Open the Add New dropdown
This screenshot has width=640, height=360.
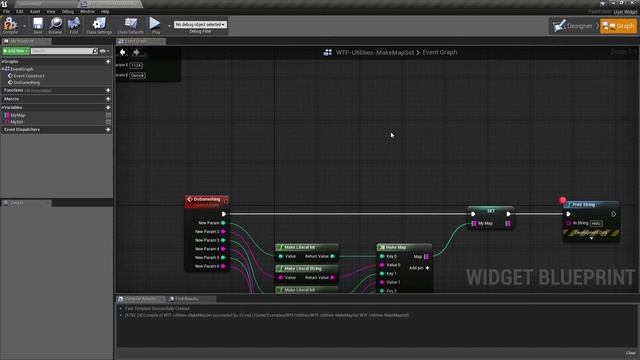pyautogui.click(x=16, y=51)
